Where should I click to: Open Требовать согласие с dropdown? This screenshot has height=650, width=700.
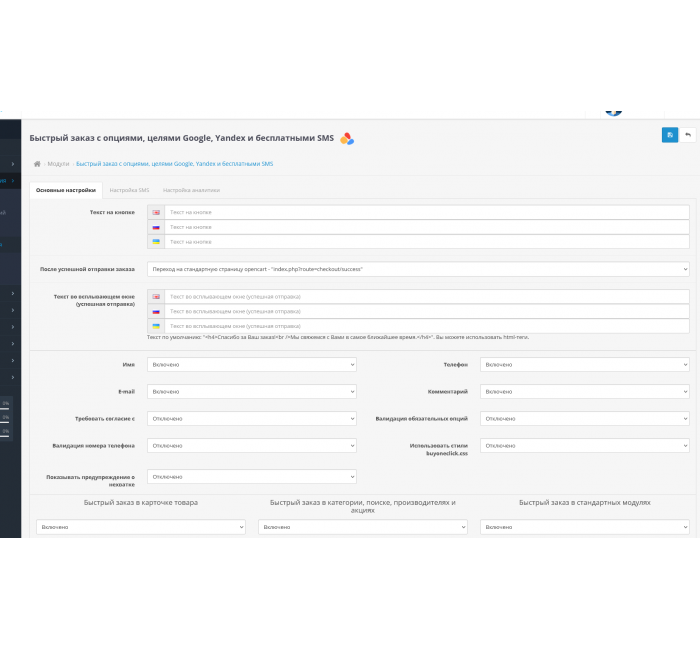point(252,419)
